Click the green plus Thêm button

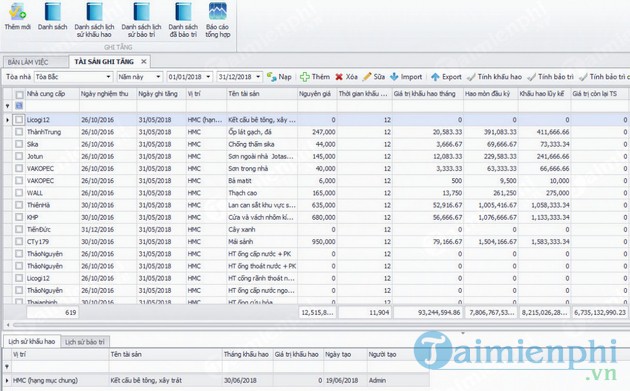pyautogui.click(x=315, y=76)
